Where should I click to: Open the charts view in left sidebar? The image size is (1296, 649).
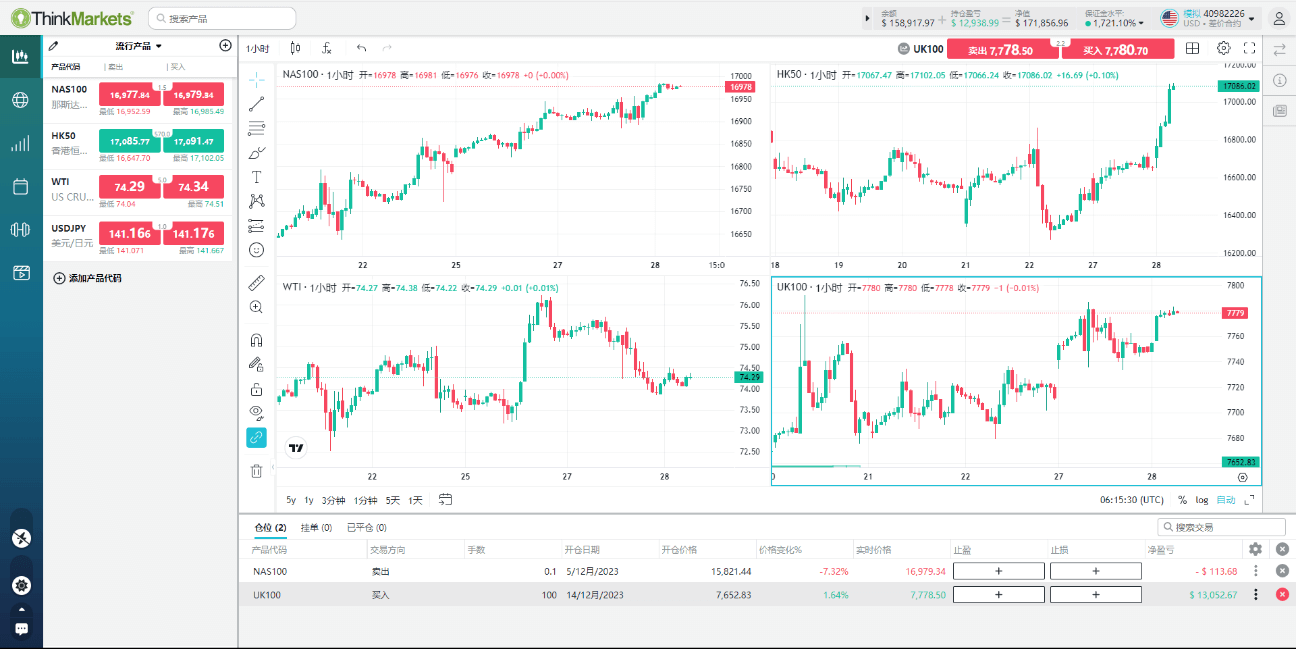[20, 56]
